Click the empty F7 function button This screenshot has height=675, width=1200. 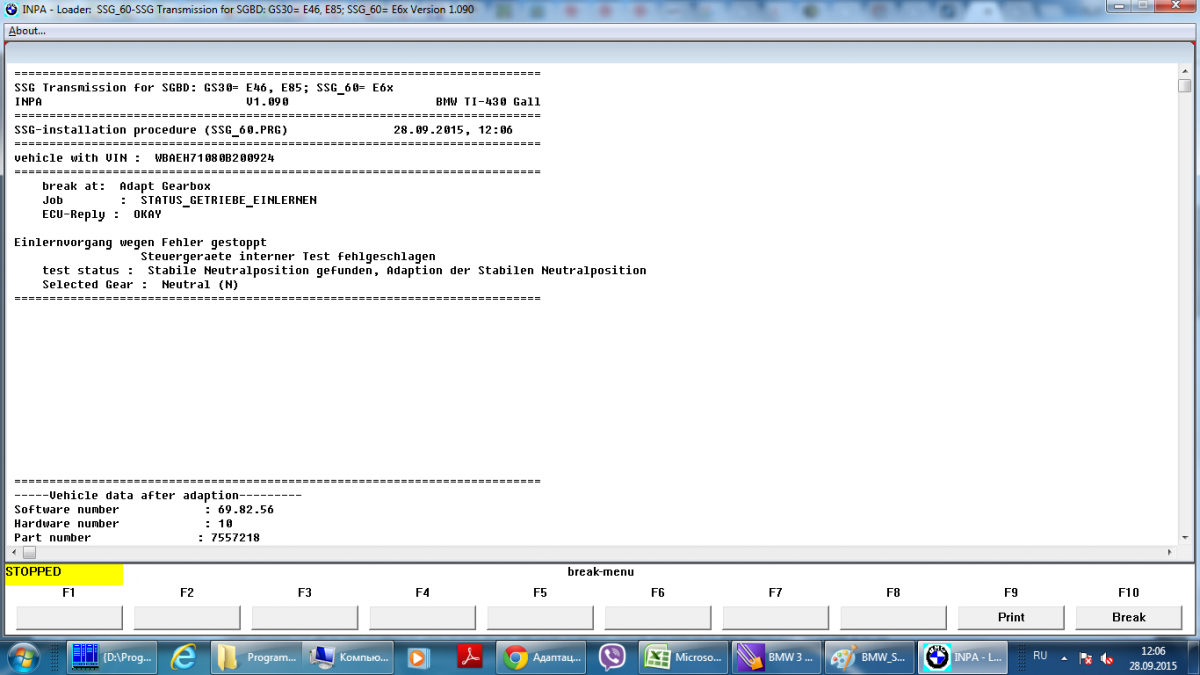pyautogui.click(x=776, y=617)
